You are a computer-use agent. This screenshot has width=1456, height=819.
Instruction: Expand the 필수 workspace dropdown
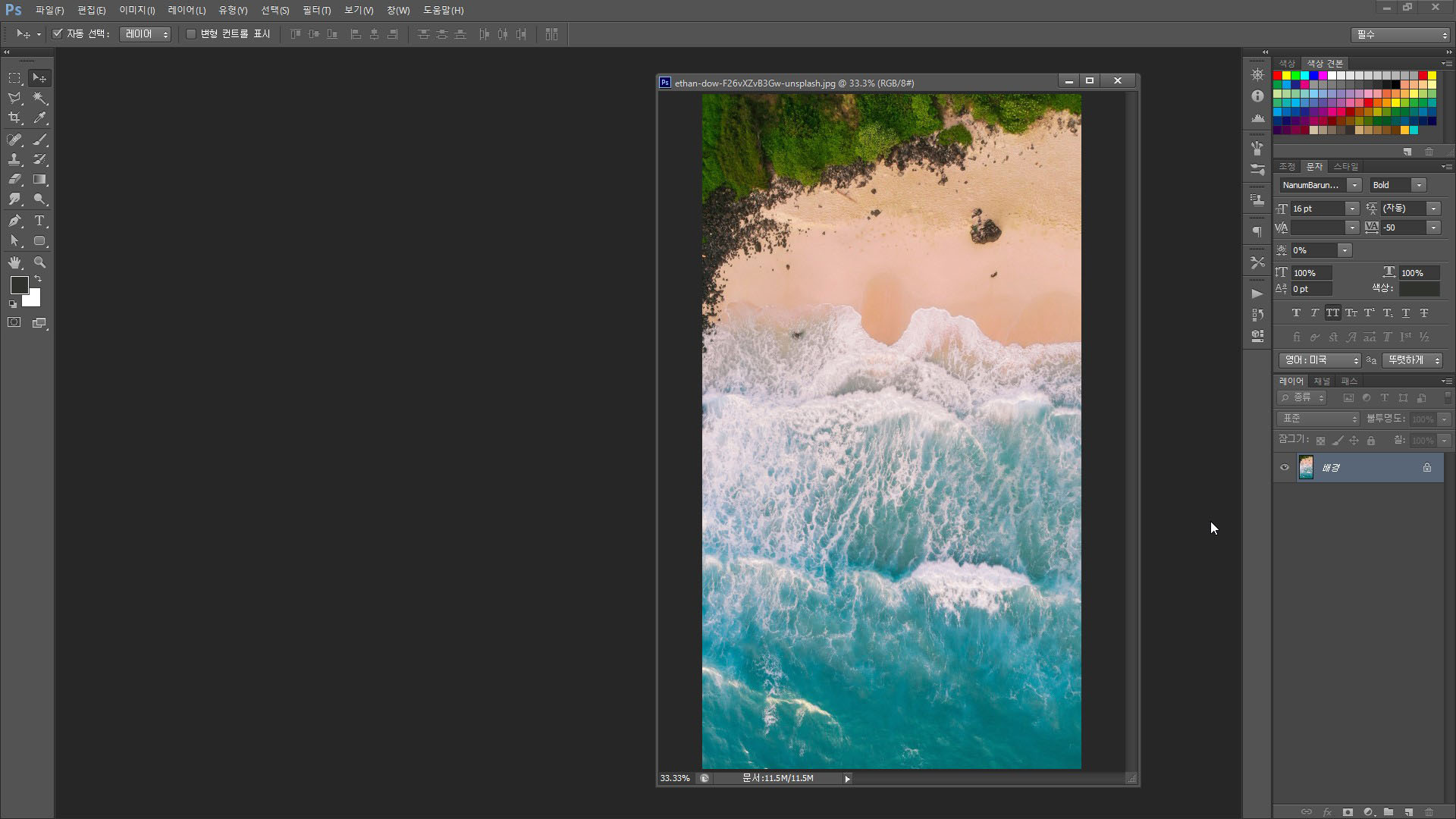[x=1400, y=35]
